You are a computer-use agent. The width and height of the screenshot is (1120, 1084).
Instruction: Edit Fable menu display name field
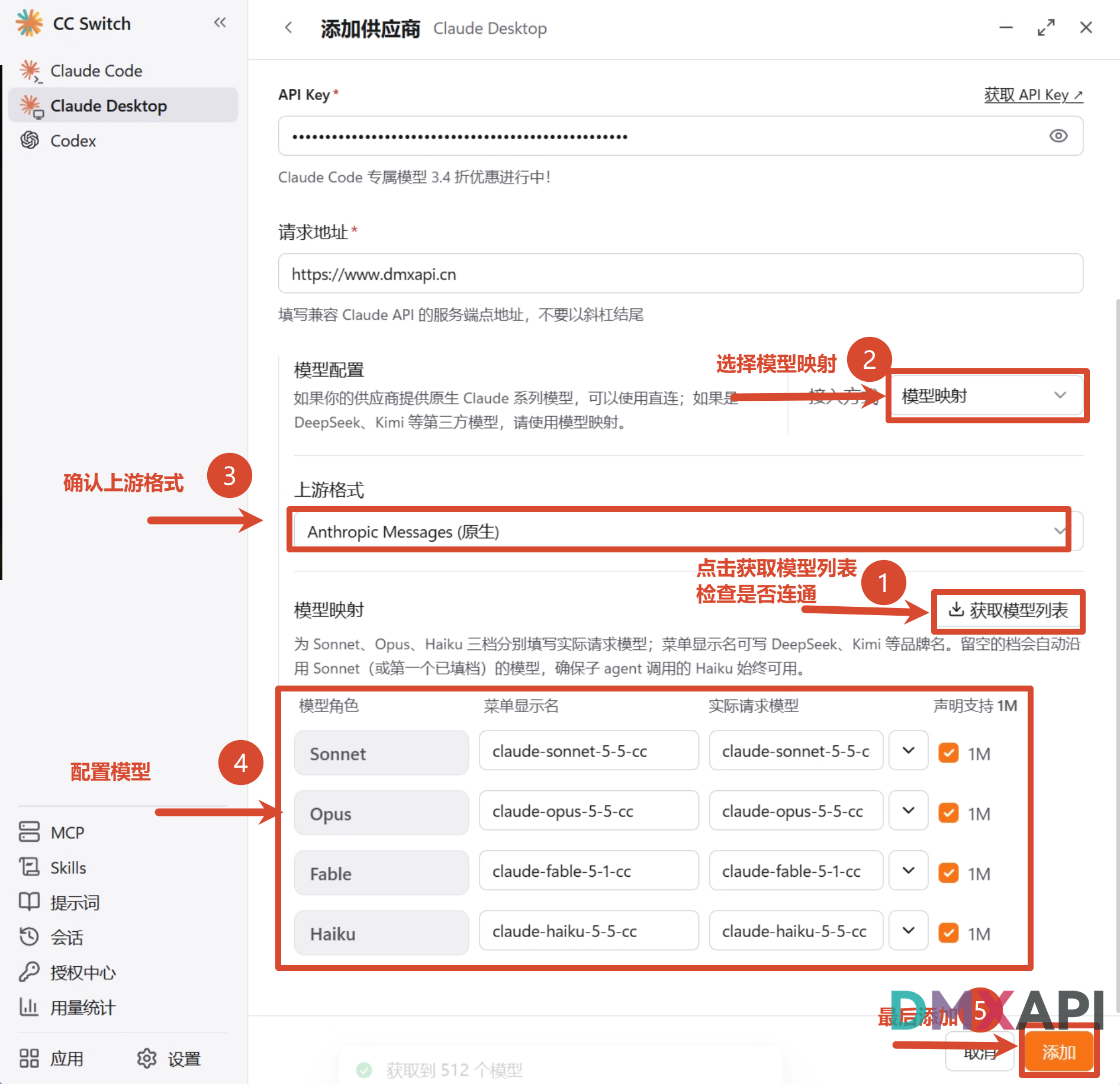point(589,871)
